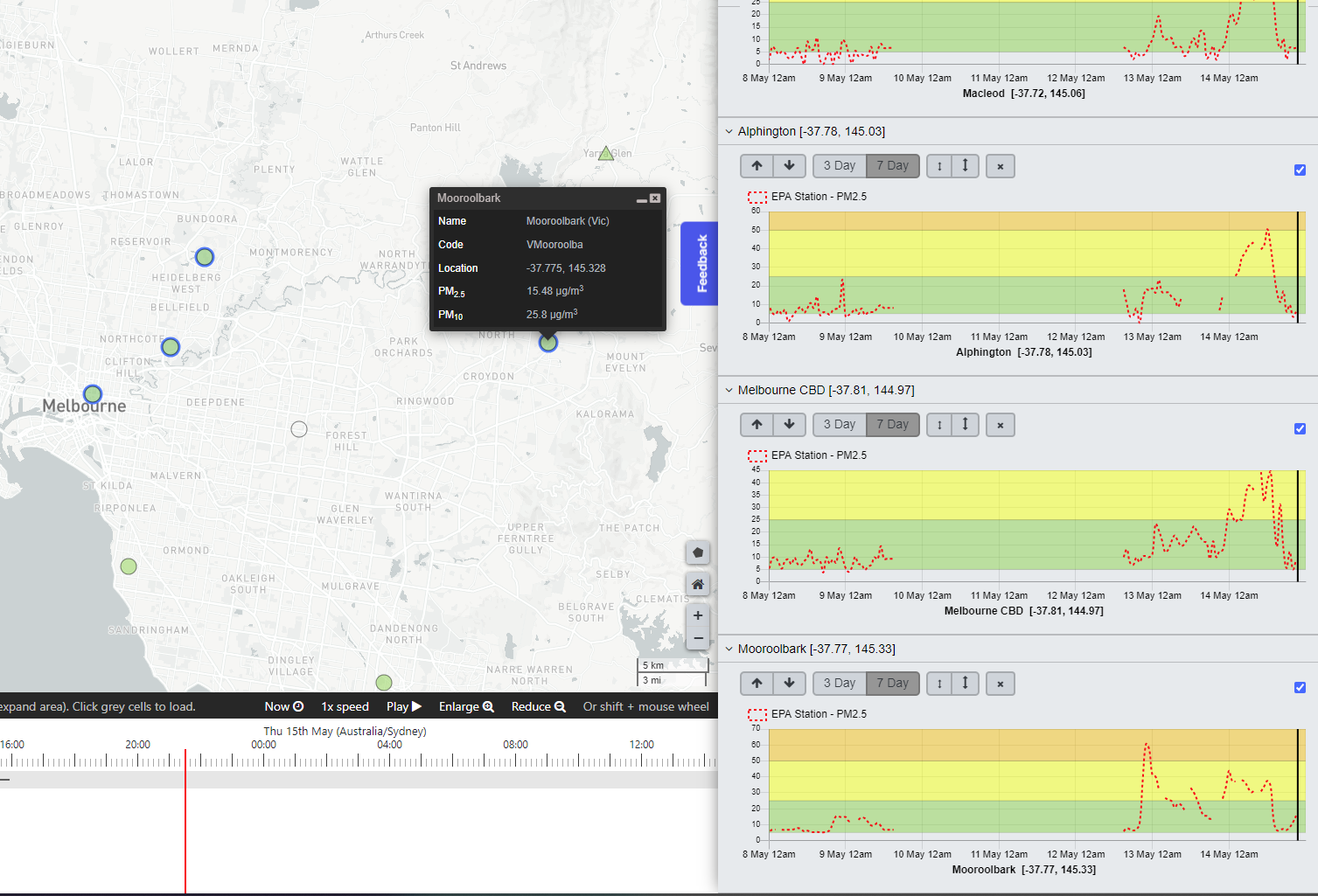This screenshot has height=896, width=1318.
Task: Increase Alphington chart height with tall arrow
Action: [965, 166]
